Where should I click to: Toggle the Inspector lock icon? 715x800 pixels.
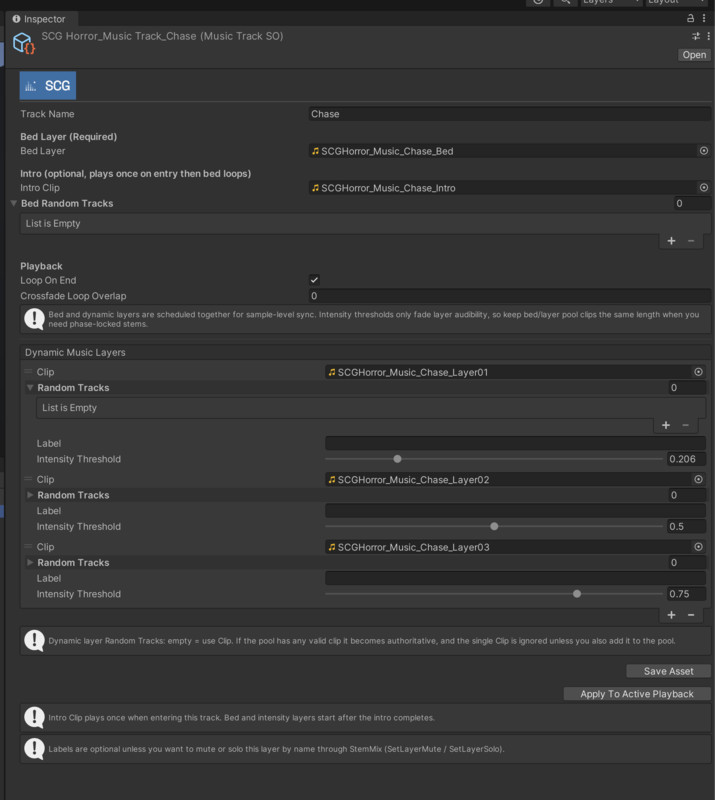(x=690, y=18)
